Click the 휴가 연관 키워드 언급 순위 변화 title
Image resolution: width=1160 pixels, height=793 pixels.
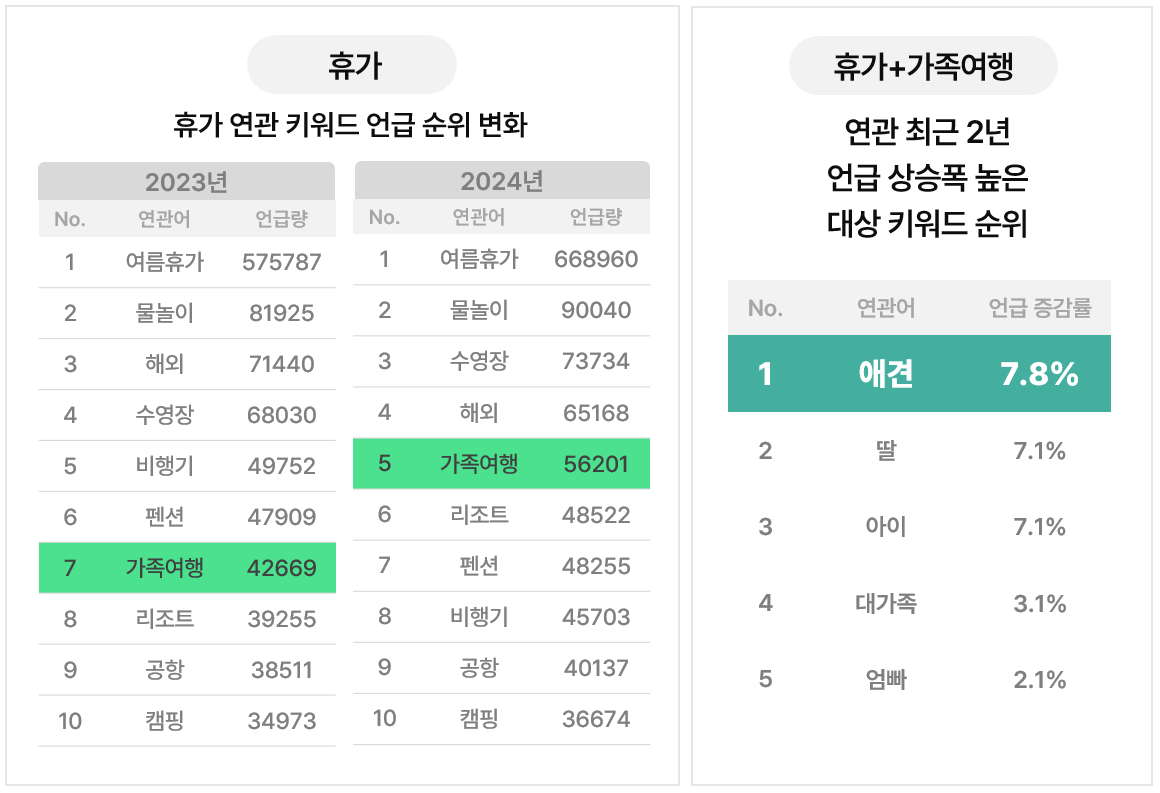click(x=351, y=125)
